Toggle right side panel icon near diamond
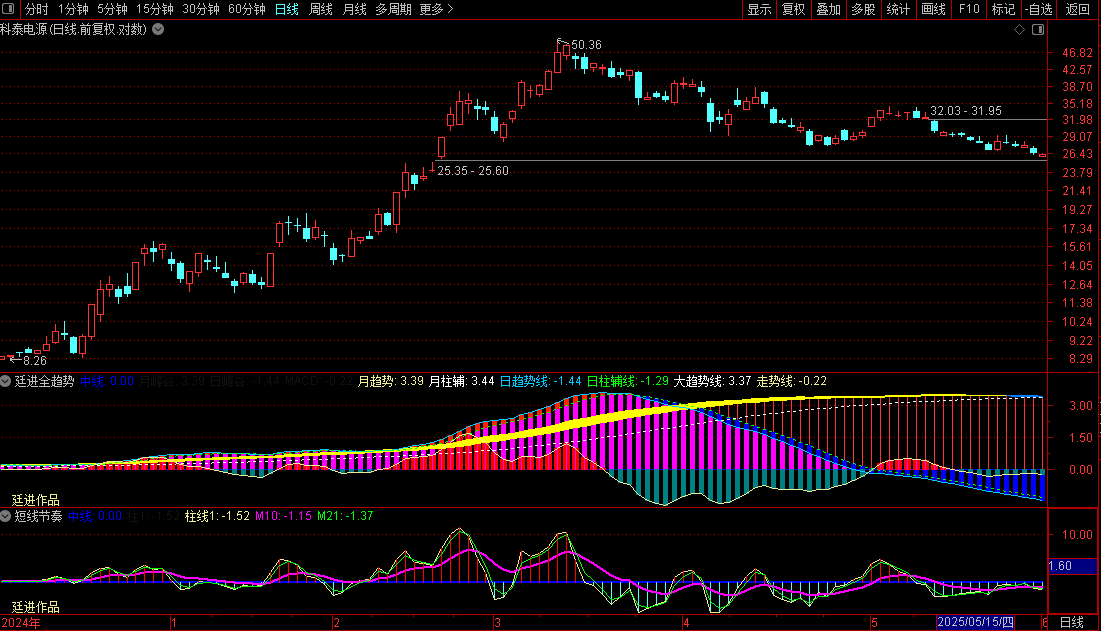The image size is (1101, 631). 1036,30
